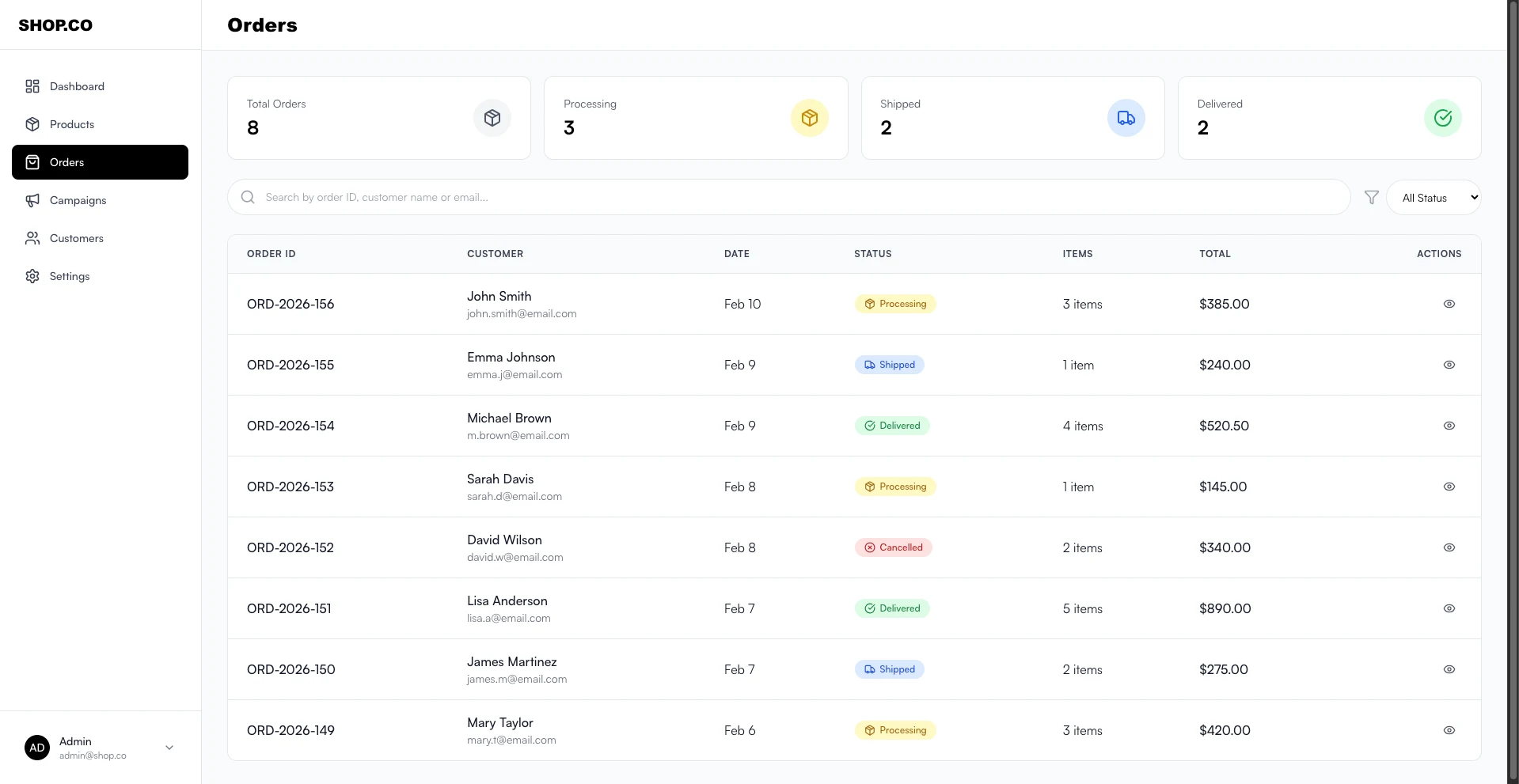The image size is (1519, 784).
Task: Open the All Status dropdown
Action: coord(1434,198)
